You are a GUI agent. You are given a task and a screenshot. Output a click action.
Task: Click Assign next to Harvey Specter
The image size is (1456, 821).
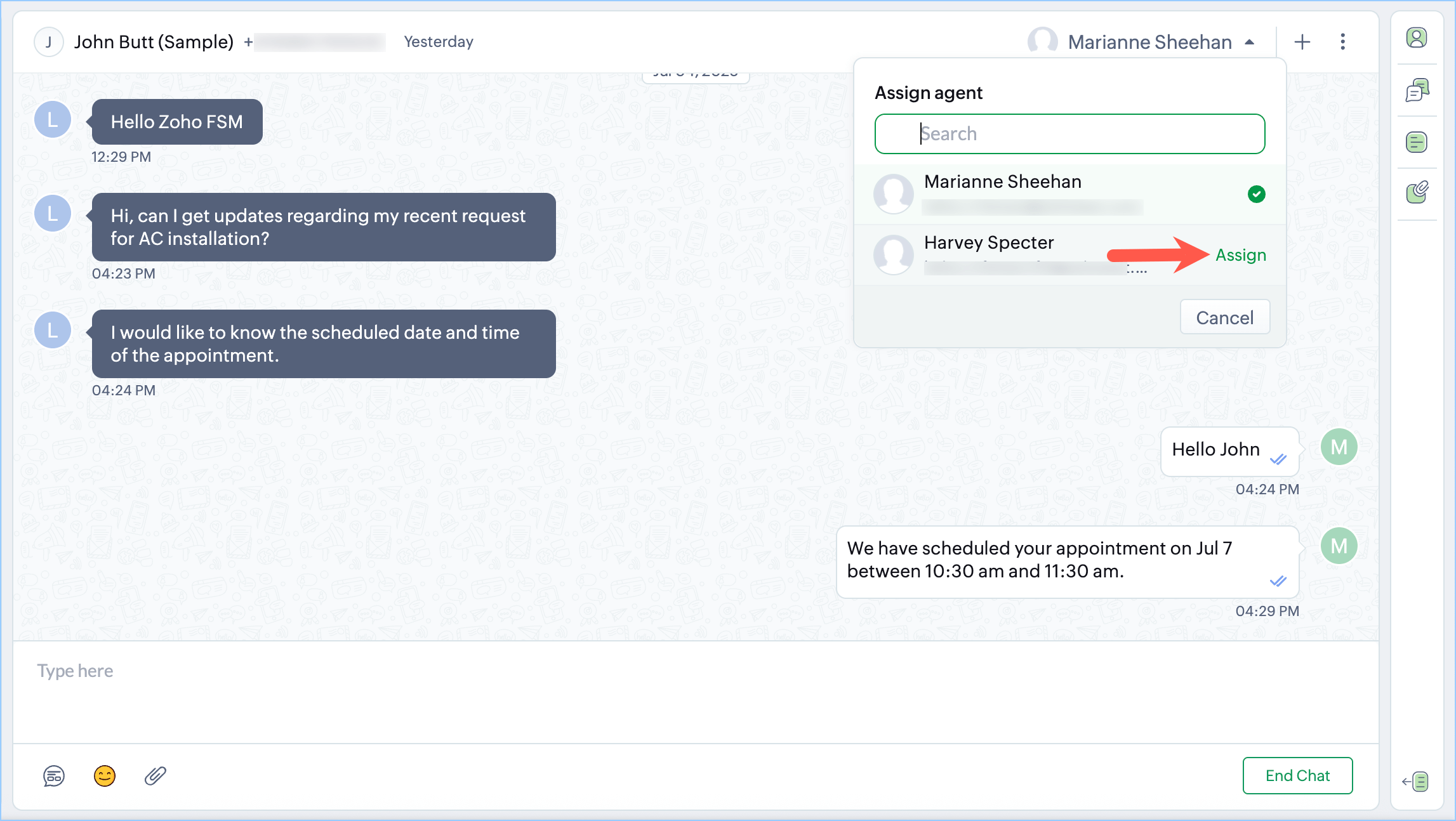pos(1240,255)
